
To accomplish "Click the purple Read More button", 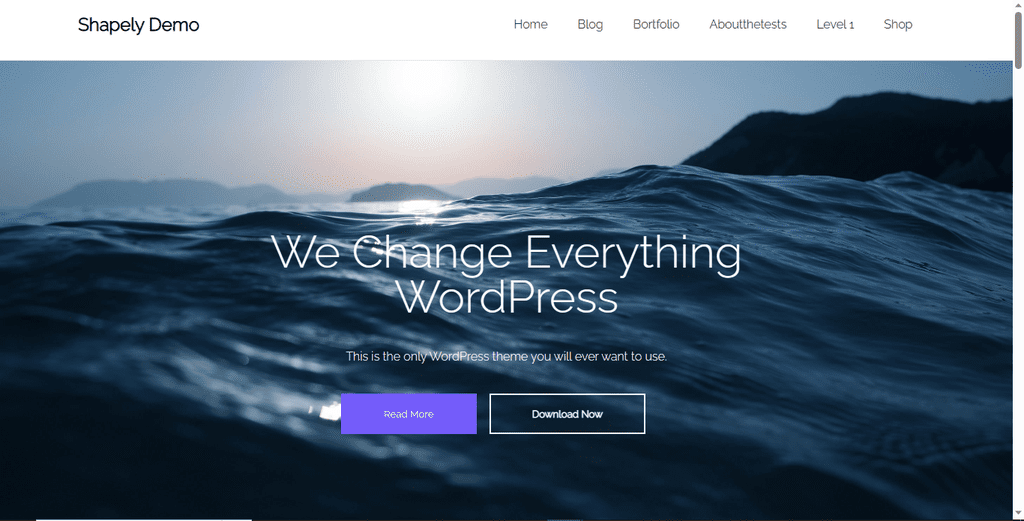I will [x=409, y=413].
